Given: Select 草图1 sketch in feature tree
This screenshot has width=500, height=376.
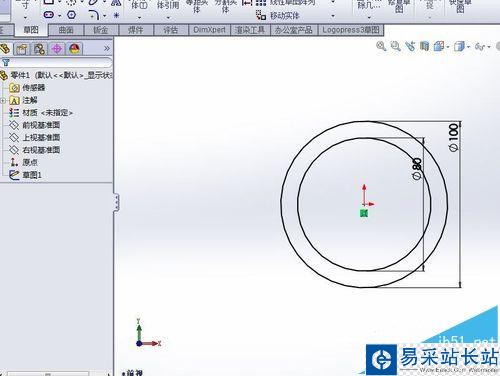Looking at the screenshot, I should [x=26, y=175].
